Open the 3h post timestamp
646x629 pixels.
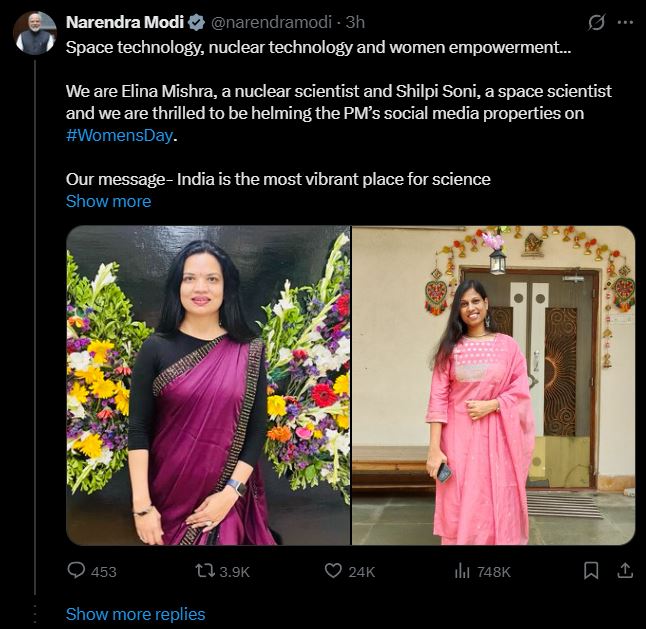[x=355, y=22]
